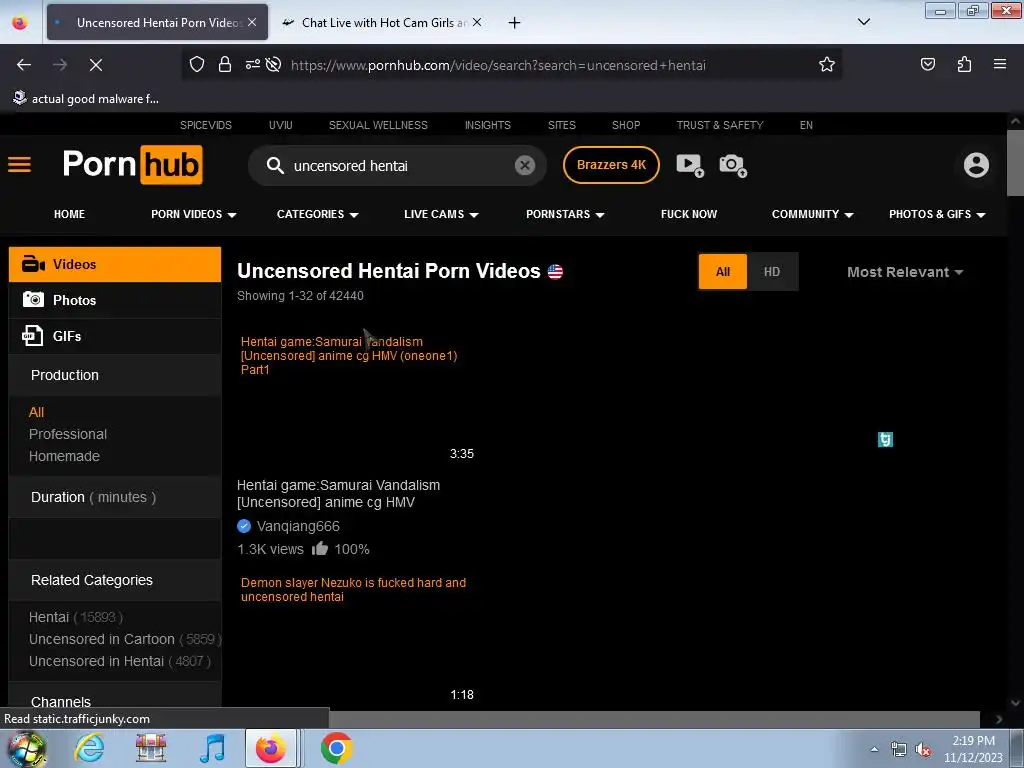Select All under Production
This screenshot has height=768, width=1024.
pos(37,412)
